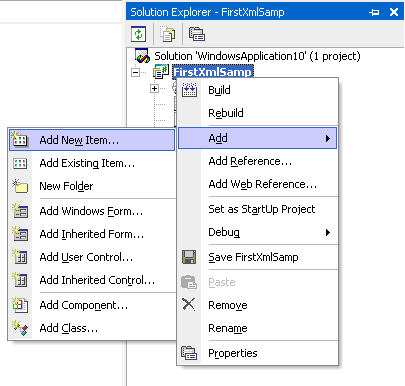Click the New Folder icon in submenu
The width and height of the screenshot is (405, 386).
pyautogui.click(x=20, y=186)
